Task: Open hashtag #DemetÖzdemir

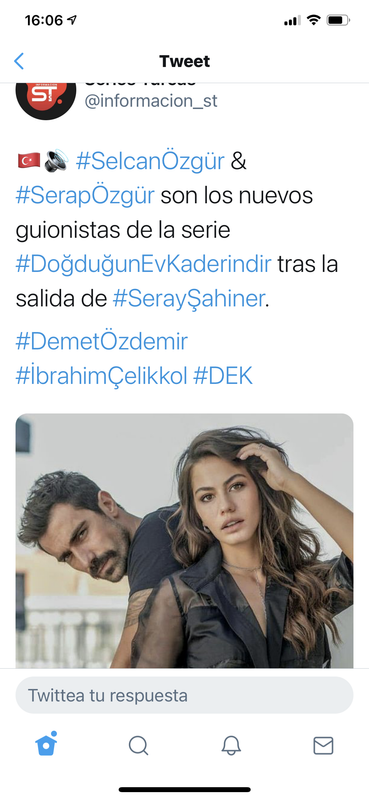Action: [102, 342]
